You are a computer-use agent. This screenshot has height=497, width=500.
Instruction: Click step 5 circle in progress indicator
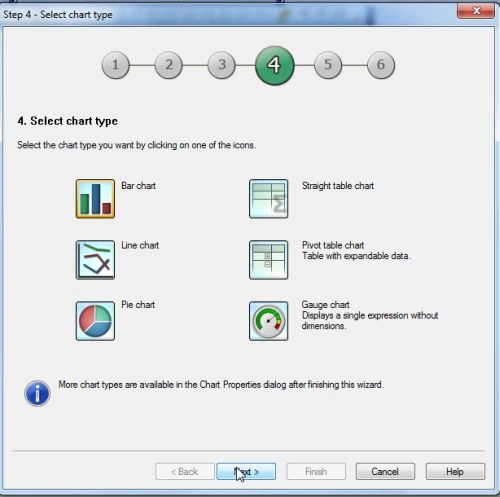(x=328, y=65)
